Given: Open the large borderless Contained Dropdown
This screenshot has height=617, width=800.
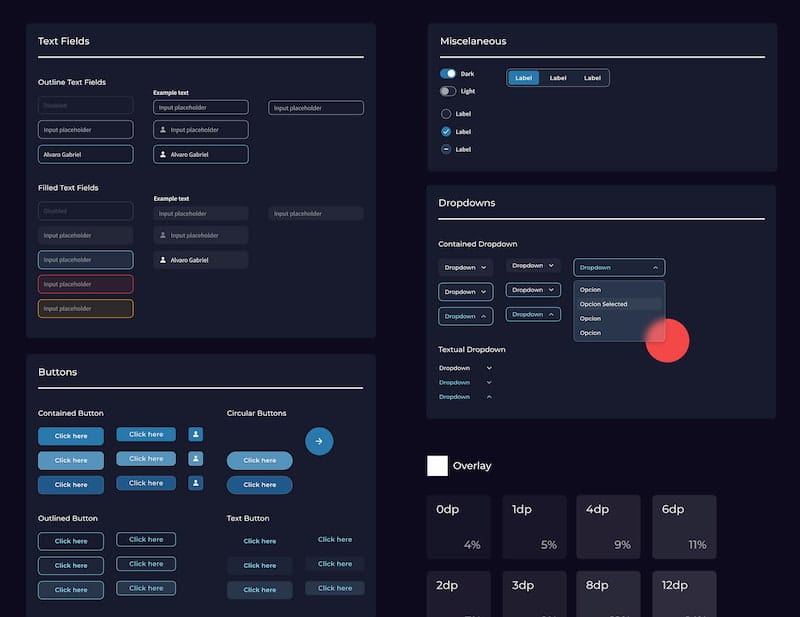Looking at the screenshot, I should coord(465,267).
